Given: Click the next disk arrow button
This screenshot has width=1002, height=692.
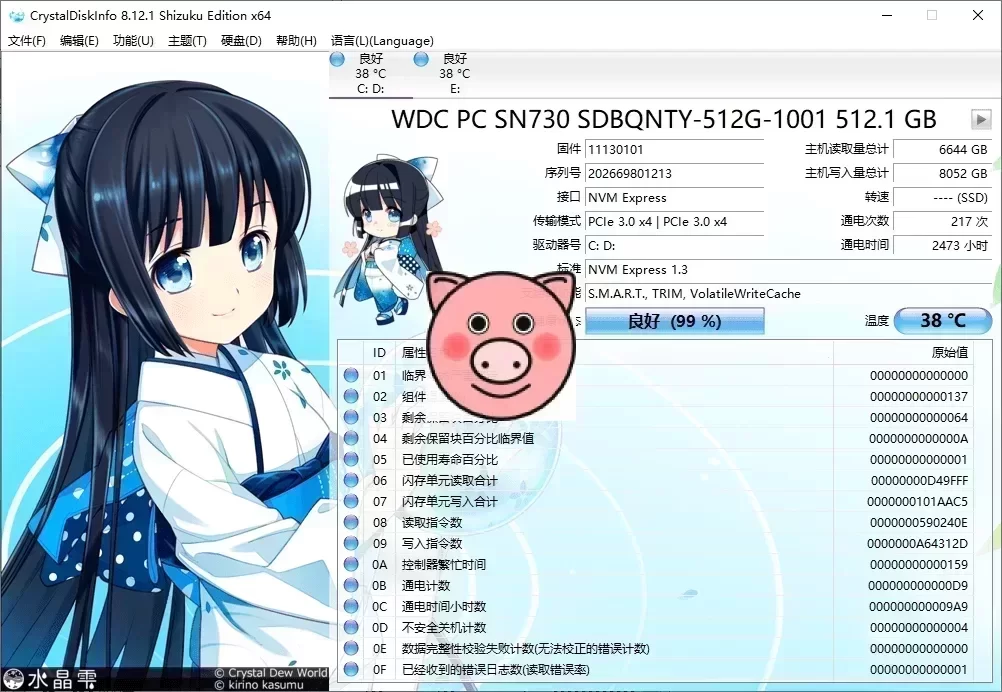Looking at the screenshot, I should [x=981, y=119].
